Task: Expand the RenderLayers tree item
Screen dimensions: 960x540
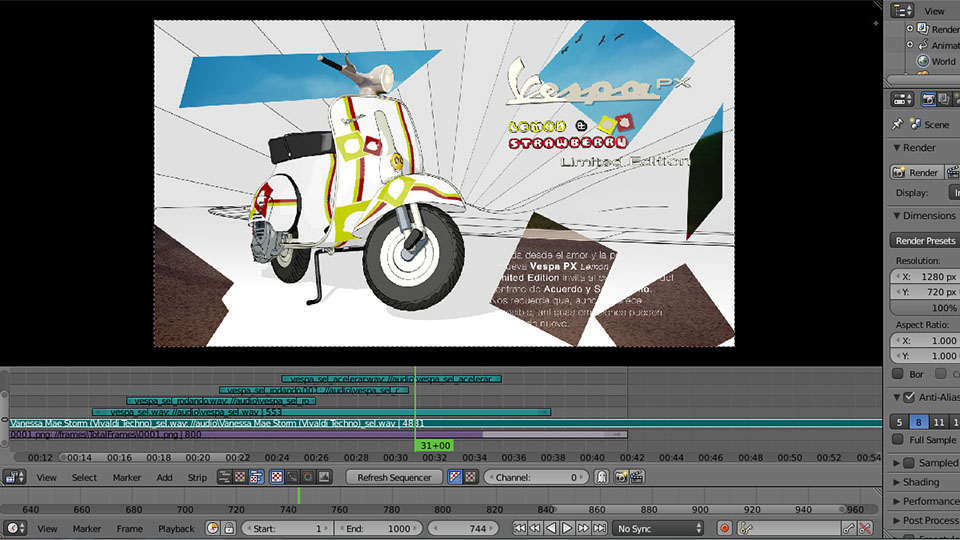Action: click(x=910, y=28)
